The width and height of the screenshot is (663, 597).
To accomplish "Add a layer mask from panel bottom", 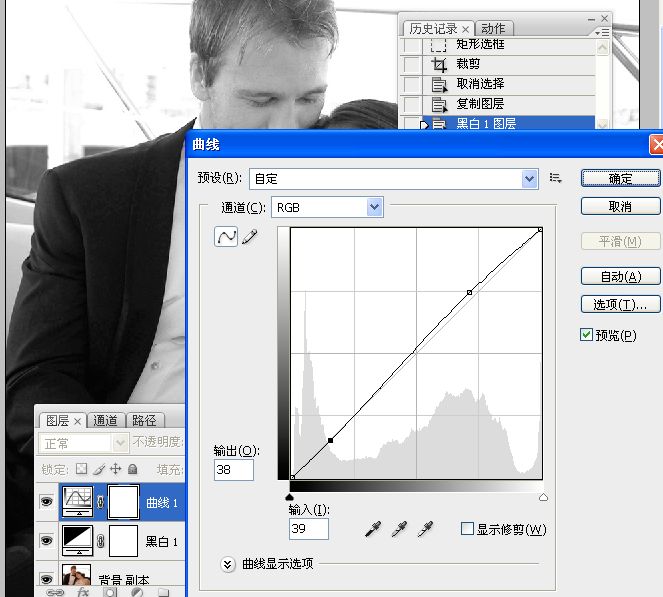I will [110, 592].
